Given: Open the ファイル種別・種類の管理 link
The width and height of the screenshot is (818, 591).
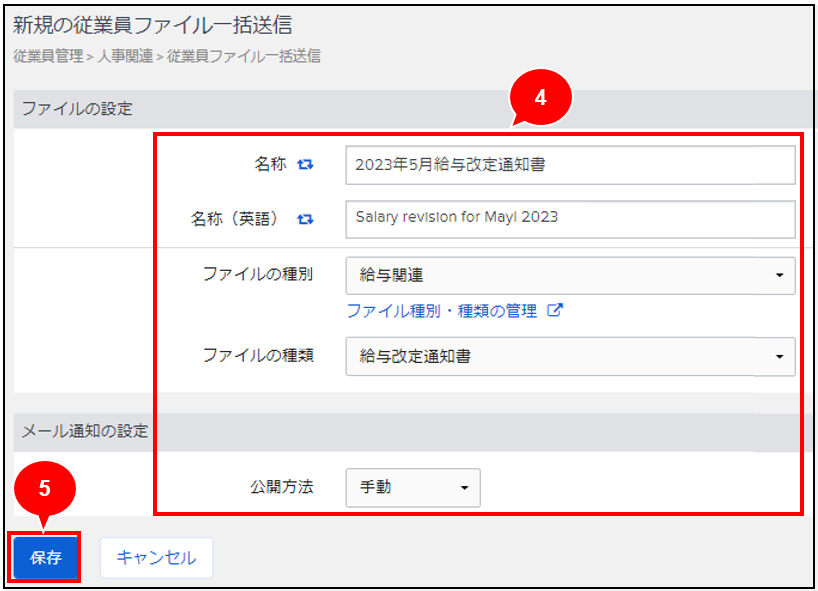Looking at the screenshot, I should pyautogui.click(x=442, y=311).
